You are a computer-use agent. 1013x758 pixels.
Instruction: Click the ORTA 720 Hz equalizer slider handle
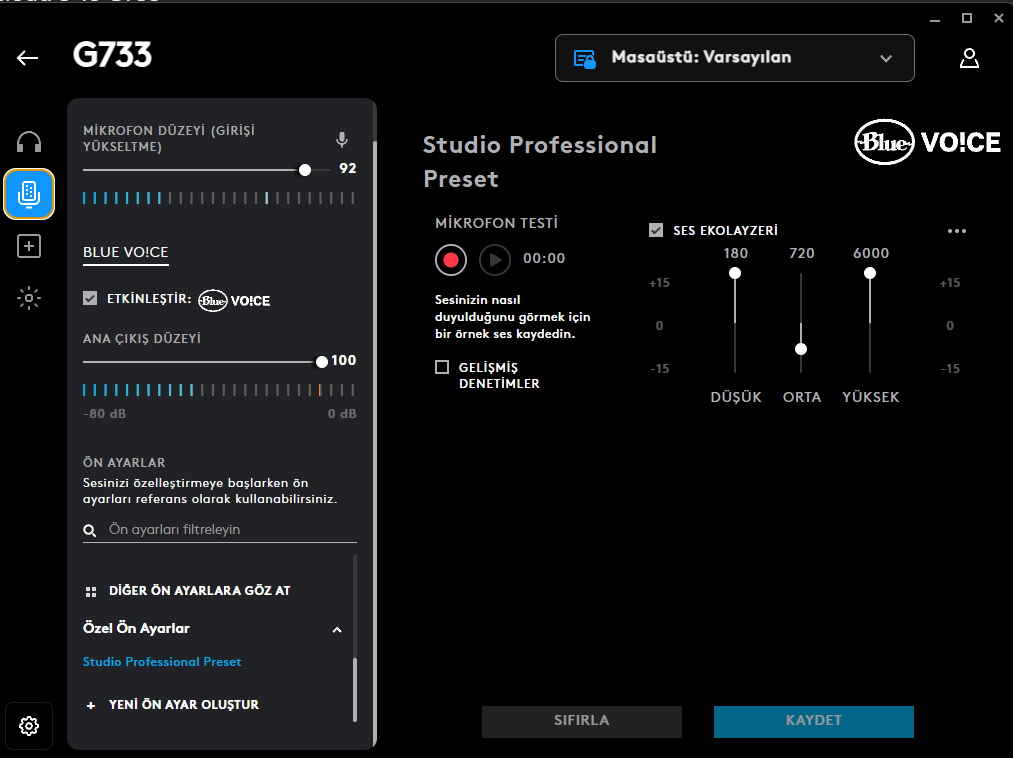click(801, 350)
